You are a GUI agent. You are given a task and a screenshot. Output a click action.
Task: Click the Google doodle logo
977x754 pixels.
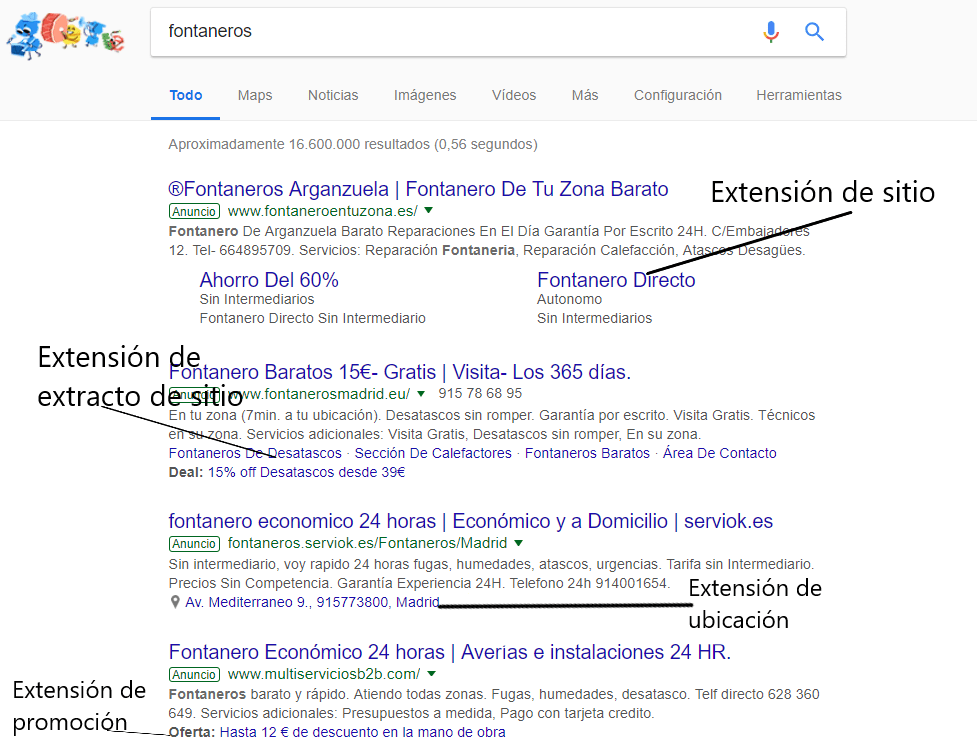(x=66, y=35)
